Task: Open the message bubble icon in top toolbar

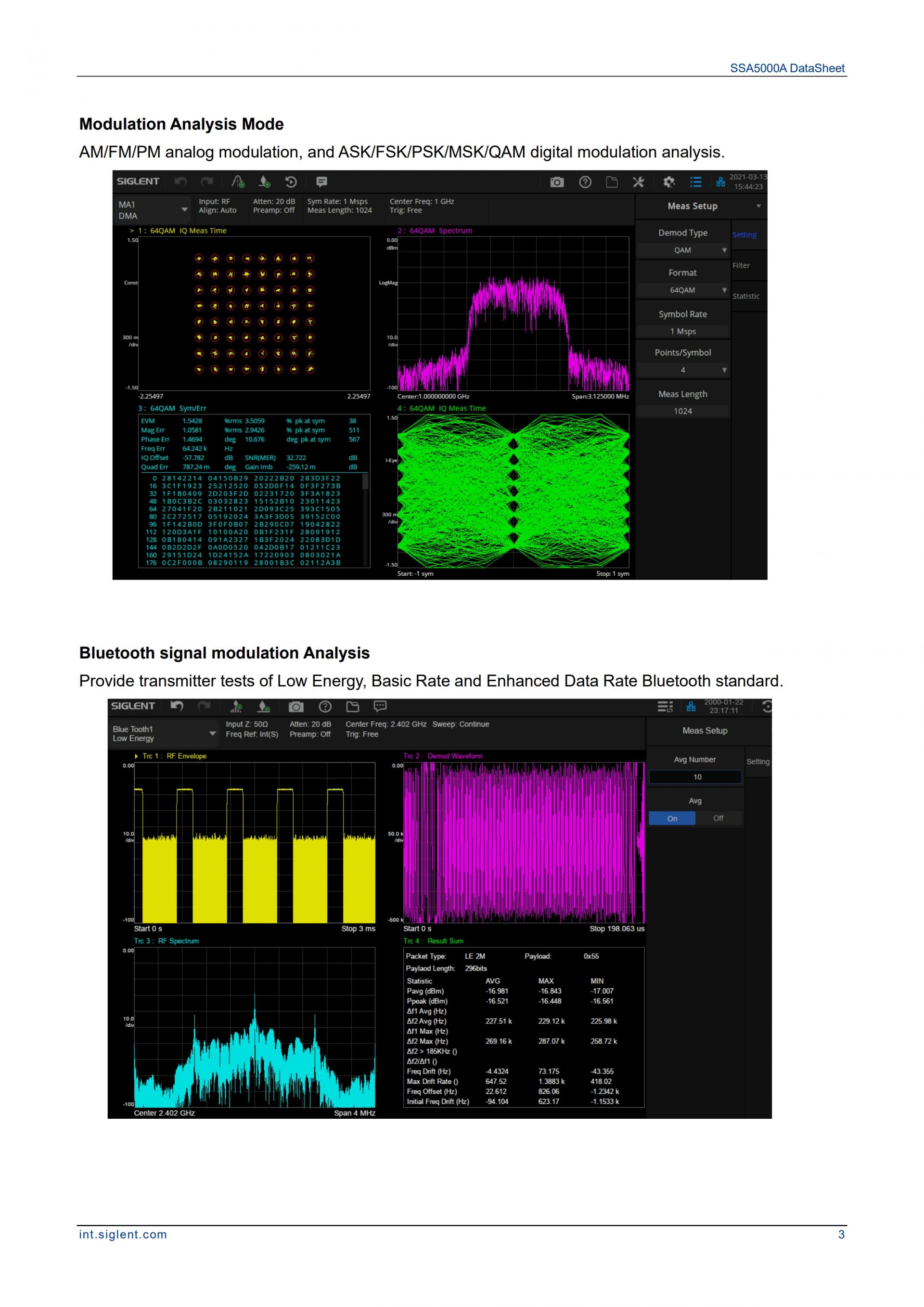Action: [321, 182]
